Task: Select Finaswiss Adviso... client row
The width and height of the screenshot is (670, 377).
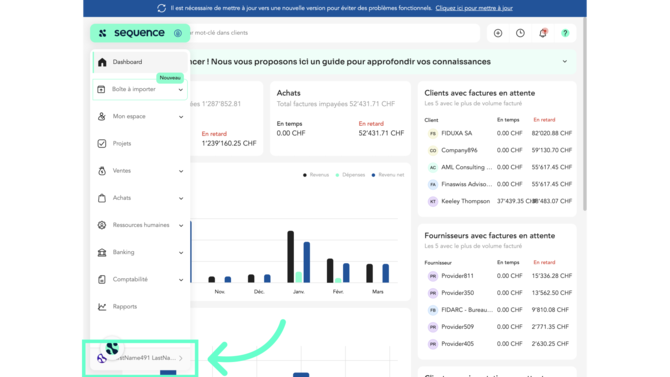Action: [x=498, y=184]
